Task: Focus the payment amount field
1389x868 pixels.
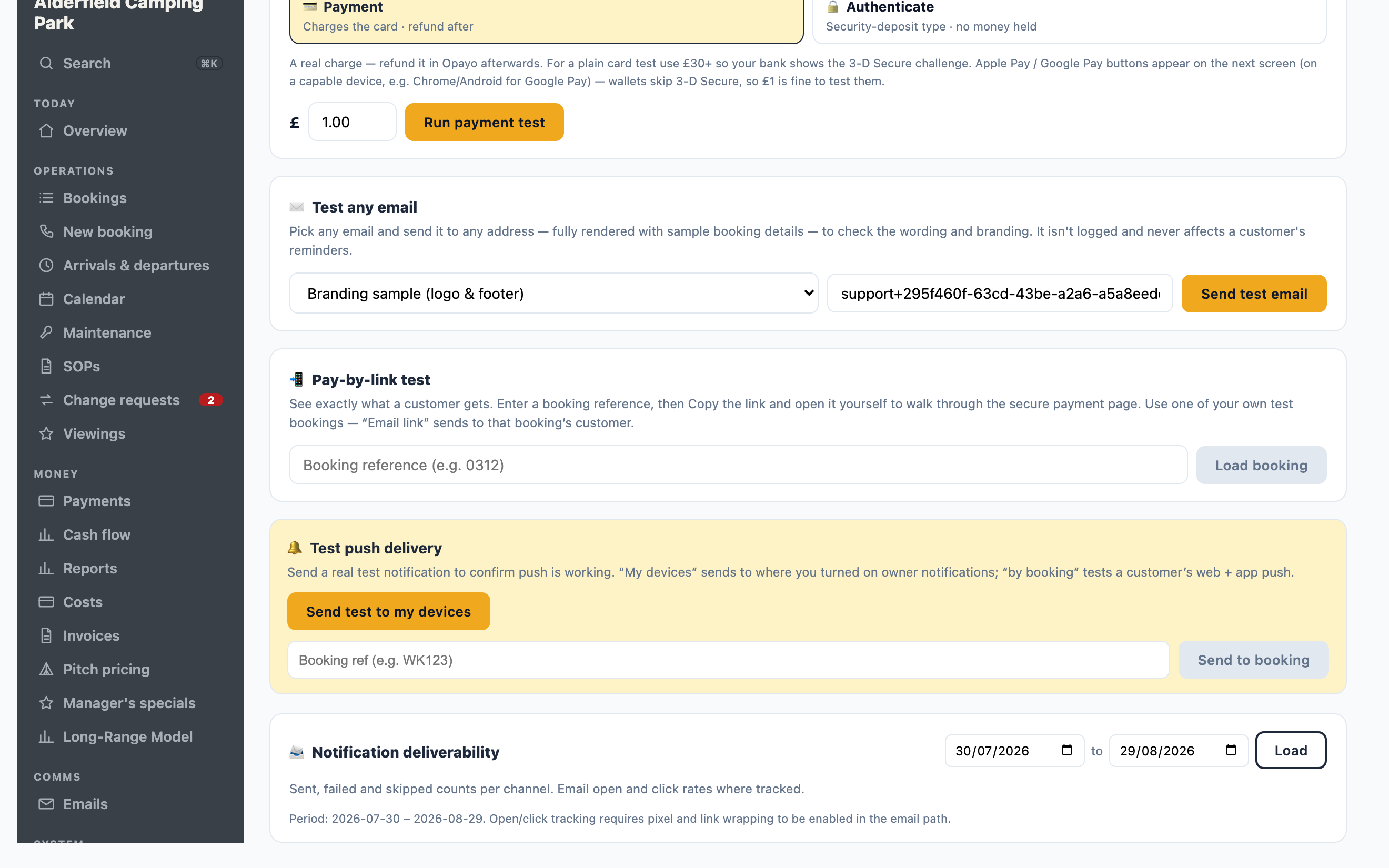Action: (353, 122)
